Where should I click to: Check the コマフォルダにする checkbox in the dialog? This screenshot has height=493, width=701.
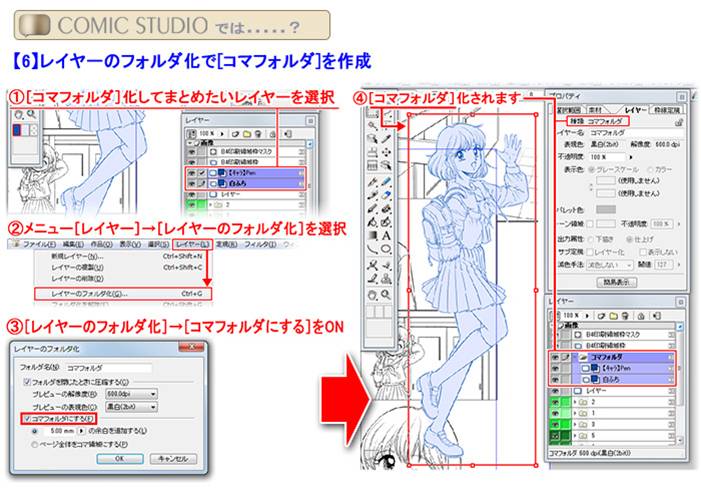click(x=27, y=419)
